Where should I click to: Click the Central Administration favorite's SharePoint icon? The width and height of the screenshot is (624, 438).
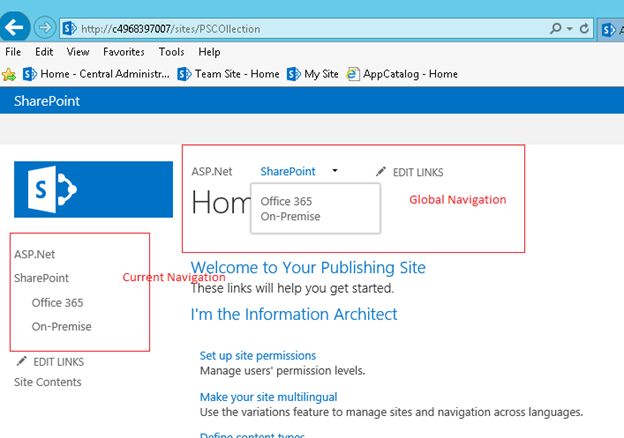(29, 74)
